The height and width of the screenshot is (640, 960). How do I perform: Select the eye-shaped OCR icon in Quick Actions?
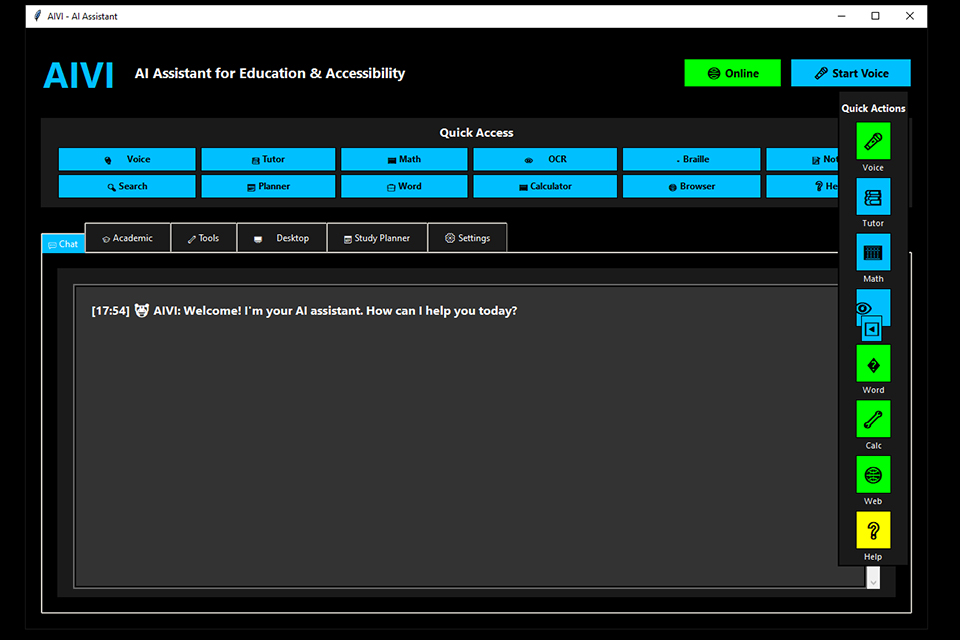tap(873, 308)
